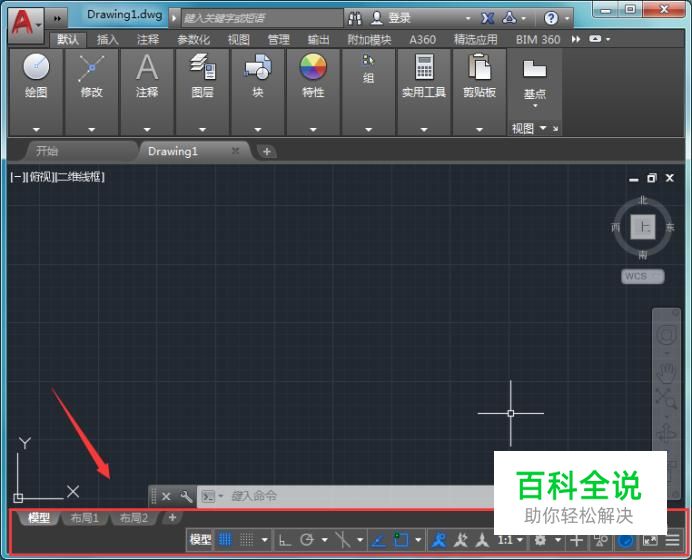Screen dimensions: 692x560
Task: Open the 输出 ribbon tab
Action: coord(318,40)
